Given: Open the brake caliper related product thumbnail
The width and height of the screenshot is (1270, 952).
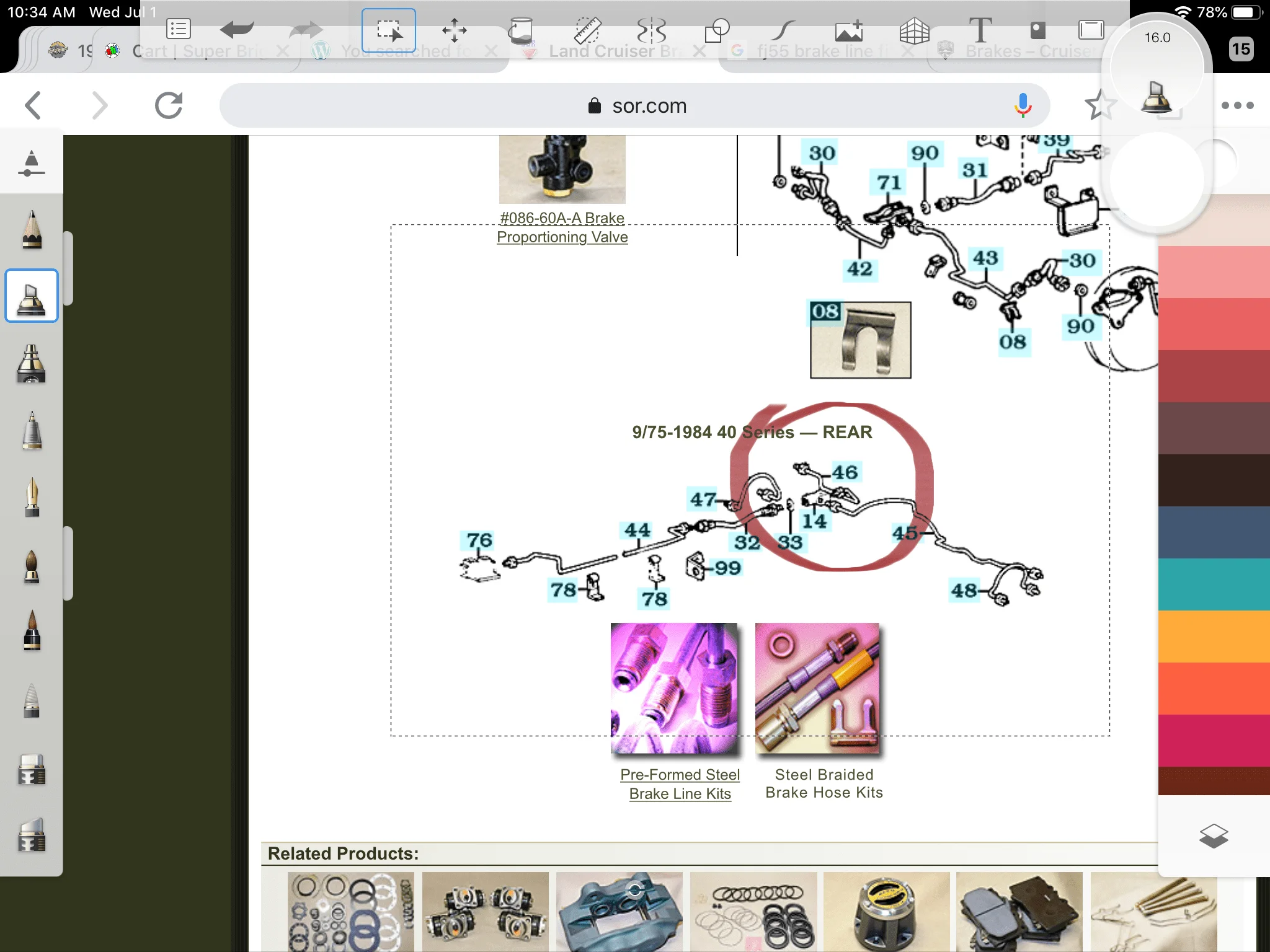Looking at the screenshot, I should tap(619, 912).
